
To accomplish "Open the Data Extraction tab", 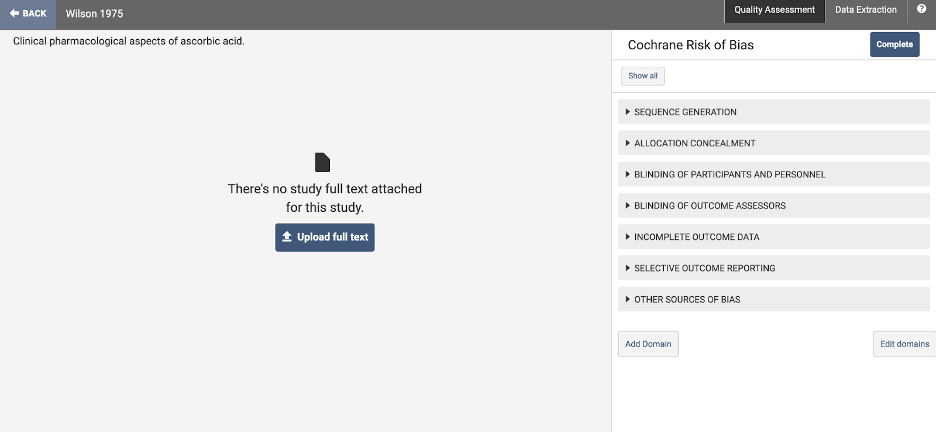I will (866, 10).
